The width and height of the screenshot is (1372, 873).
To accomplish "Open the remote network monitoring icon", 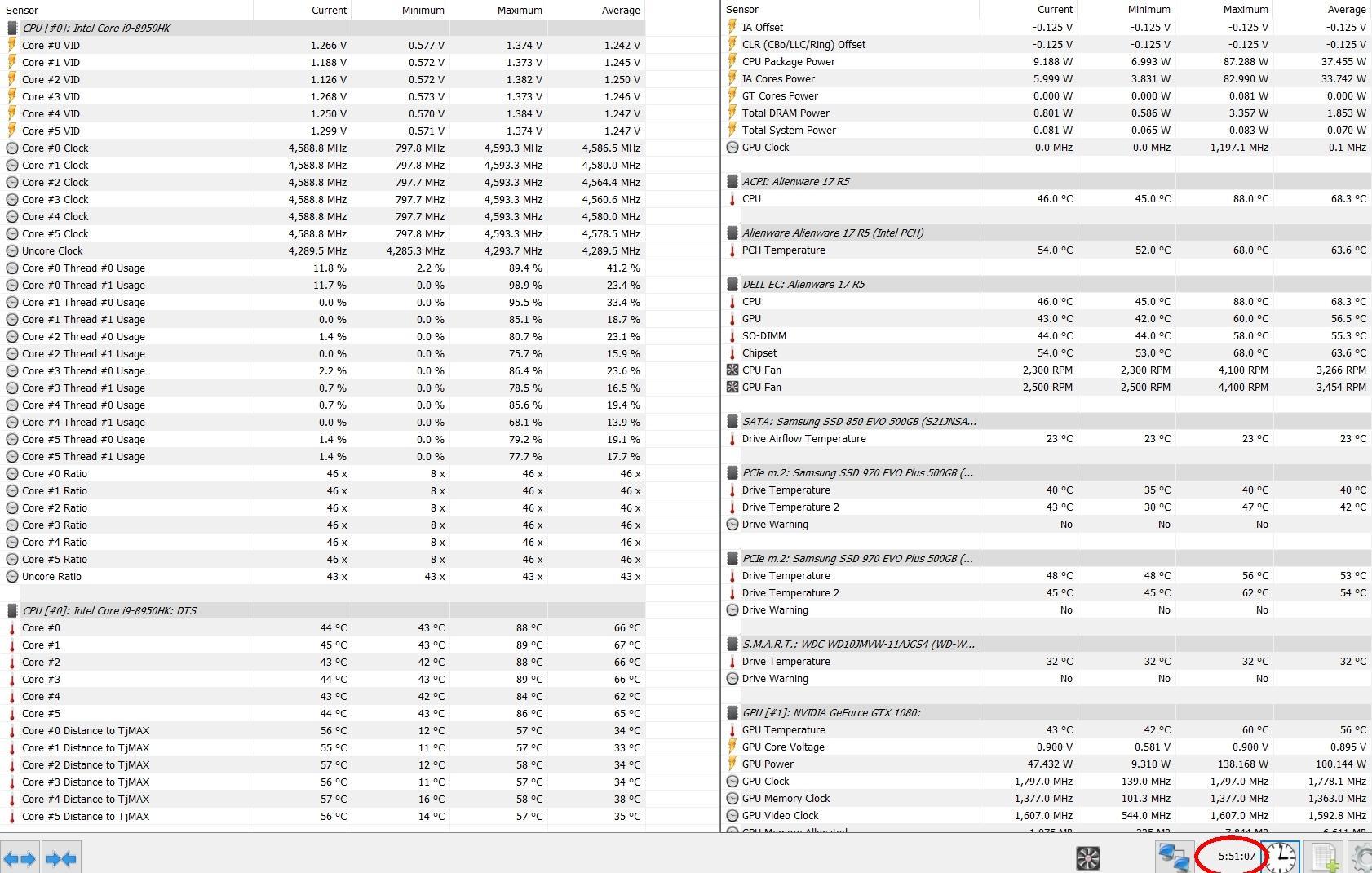I will pyautogui.click(x=1174, y=857).
